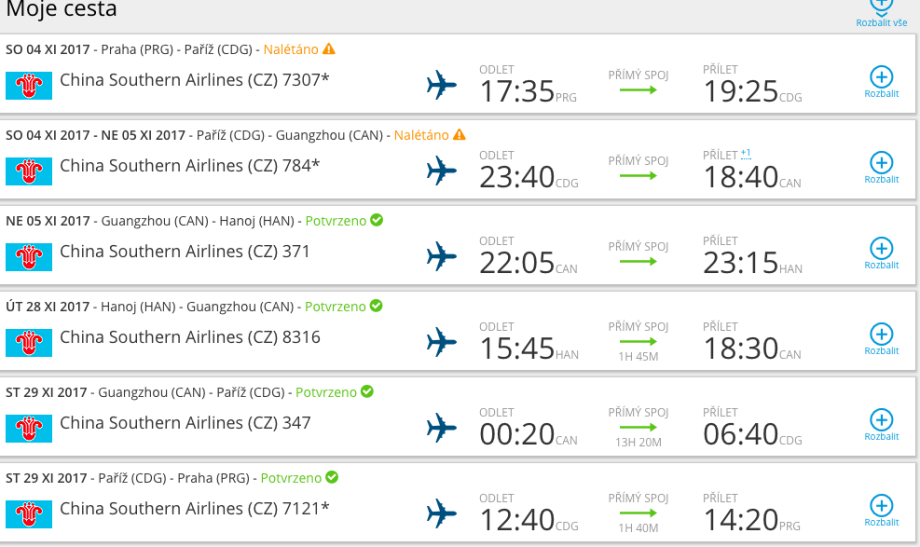Click the airplane icon on flight CZ 347

click(x=441, y=428)
